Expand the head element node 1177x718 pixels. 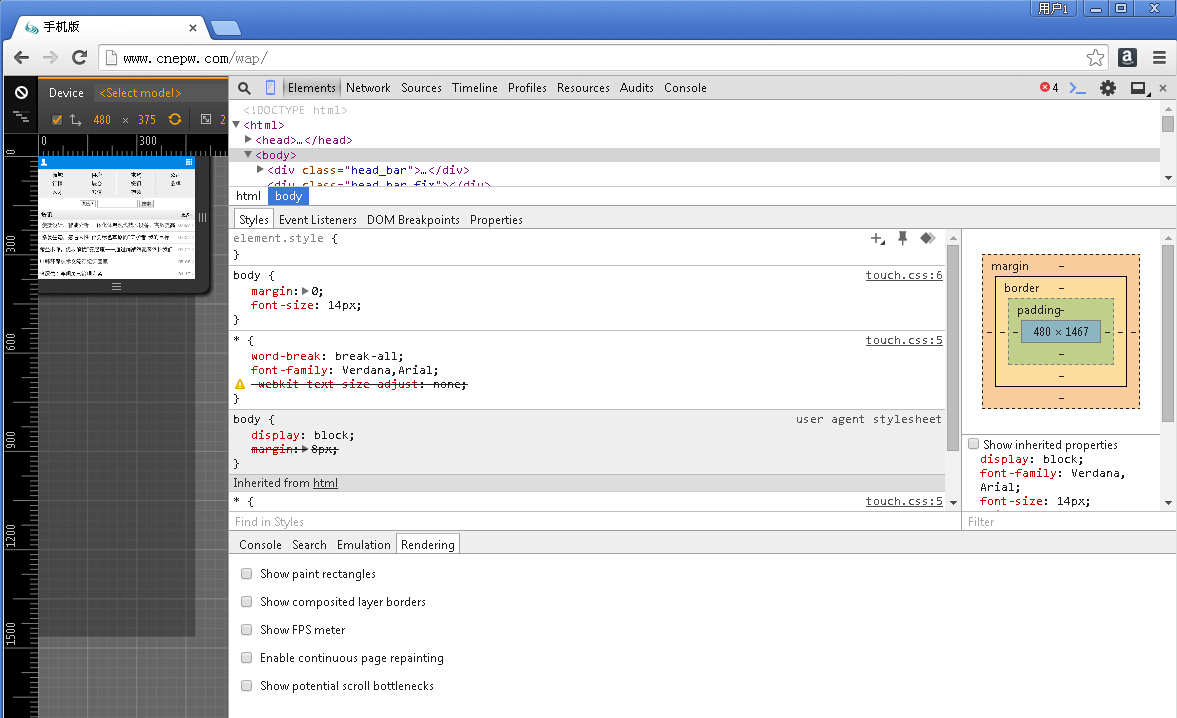(x=248, y=140)
